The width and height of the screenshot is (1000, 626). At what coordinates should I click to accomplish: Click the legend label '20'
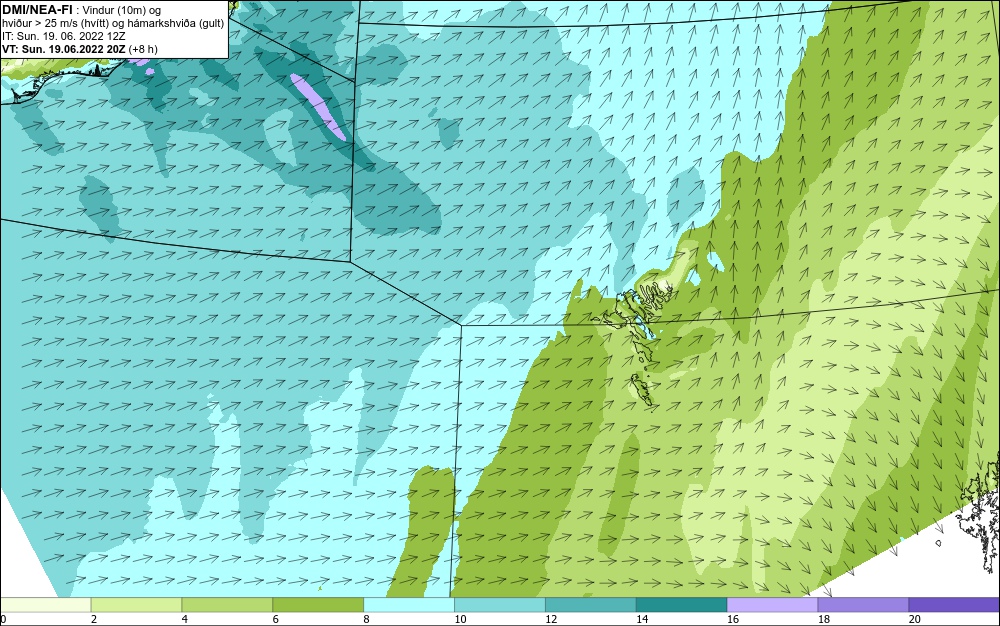click(x=915, y=619)
